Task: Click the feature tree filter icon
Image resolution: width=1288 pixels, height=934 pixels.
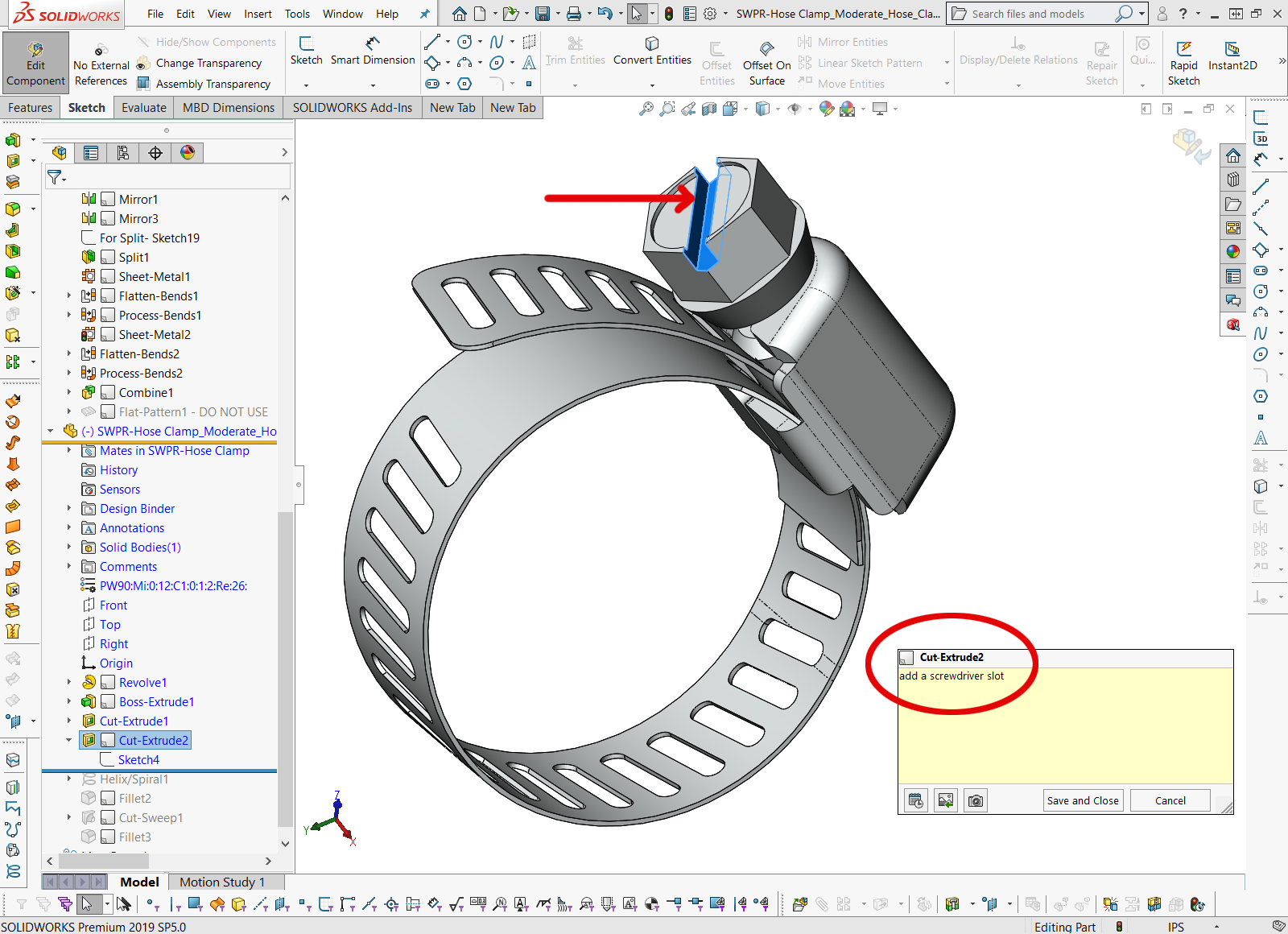Action: (x=55, y=176)
